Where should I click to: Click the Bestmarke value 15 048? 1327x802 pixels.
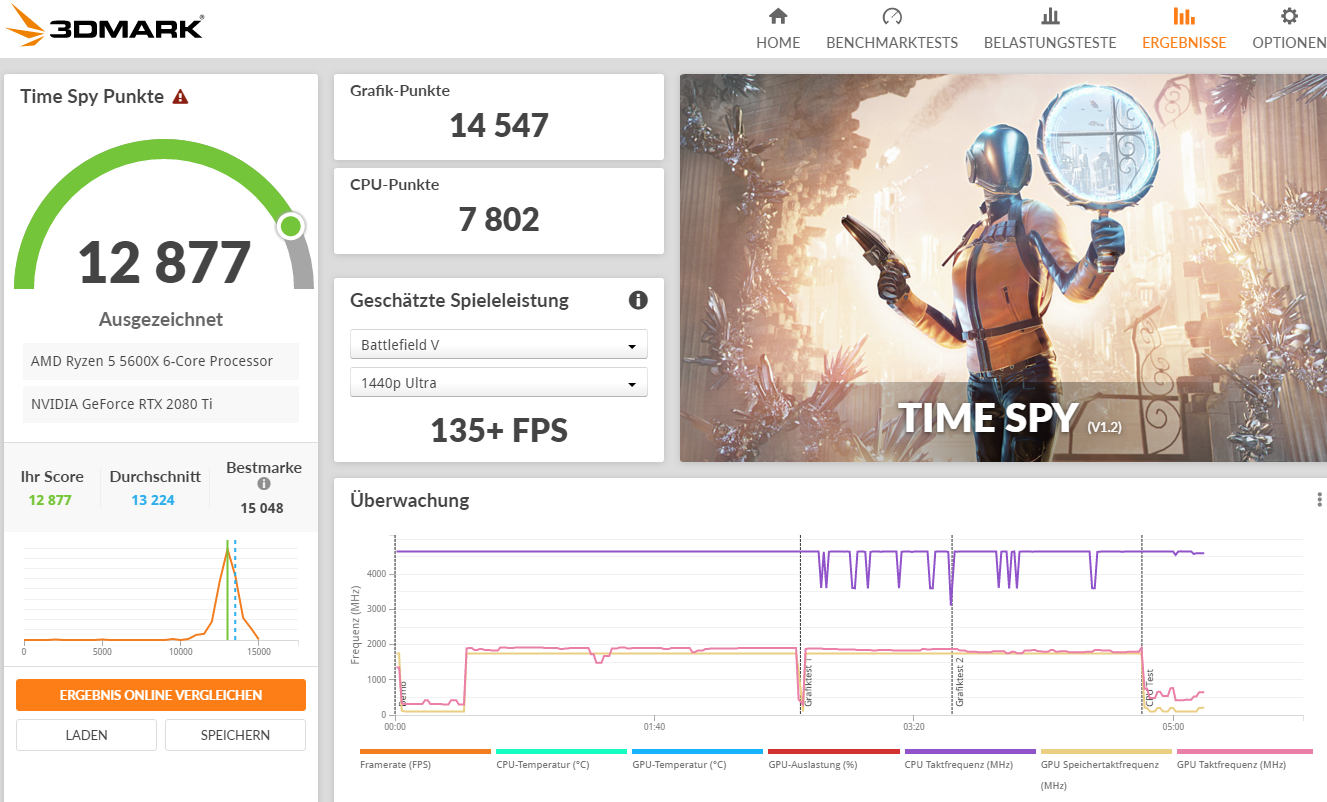(262, 508)
